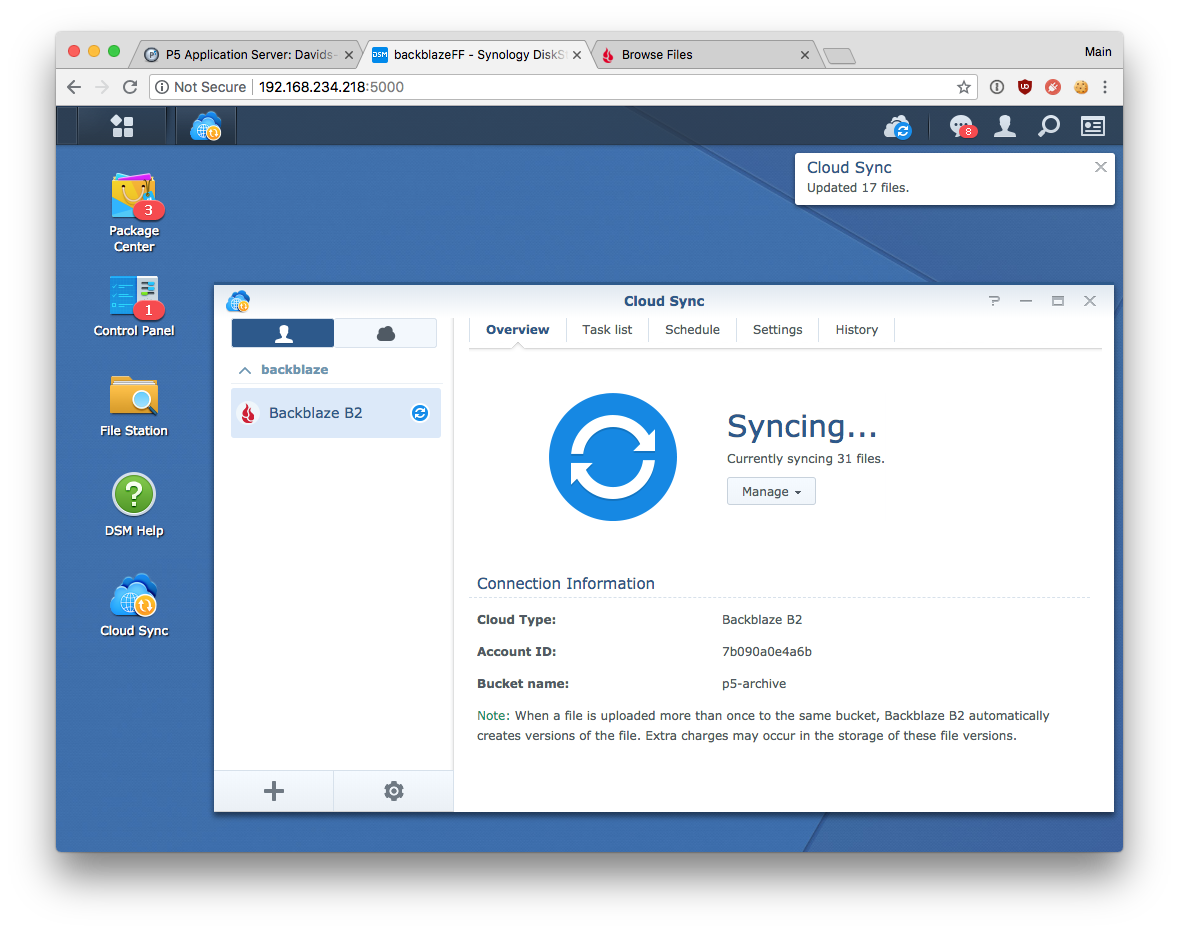Collapse the backblaze group
This screenshot has width=1179, height=932.
[x=244, y=370]
